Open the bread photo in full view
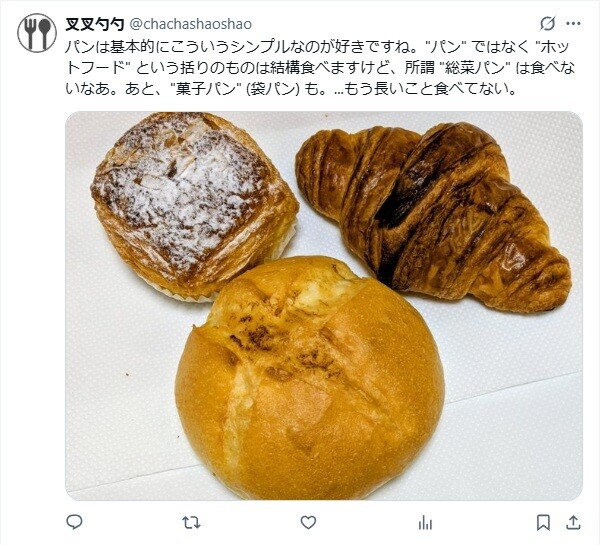The width and height of the screenshot is (600, 545). coord(324,306)
